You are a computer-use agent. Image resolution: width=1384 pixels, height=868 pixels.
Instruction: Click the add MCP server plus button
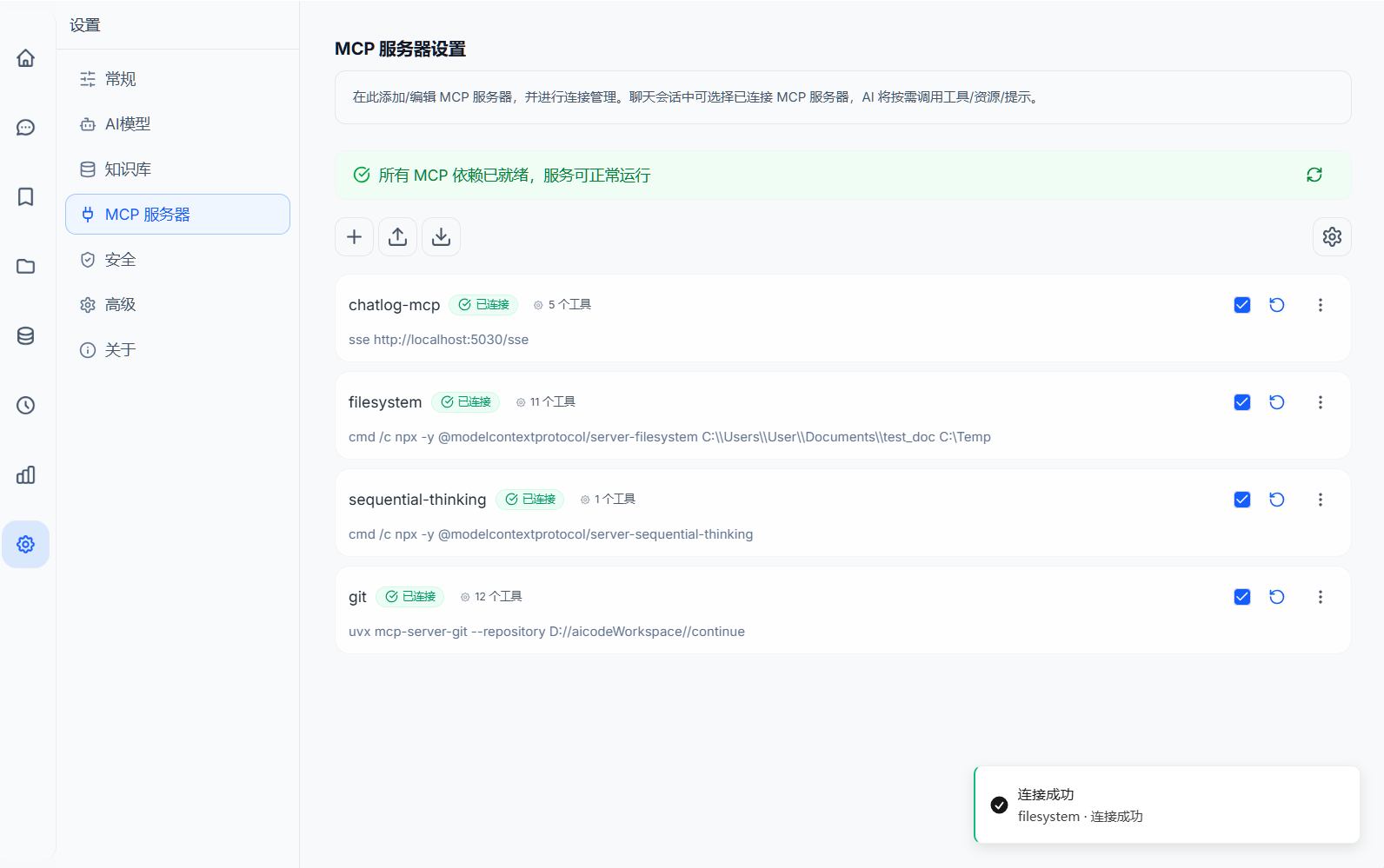(354, 237)
